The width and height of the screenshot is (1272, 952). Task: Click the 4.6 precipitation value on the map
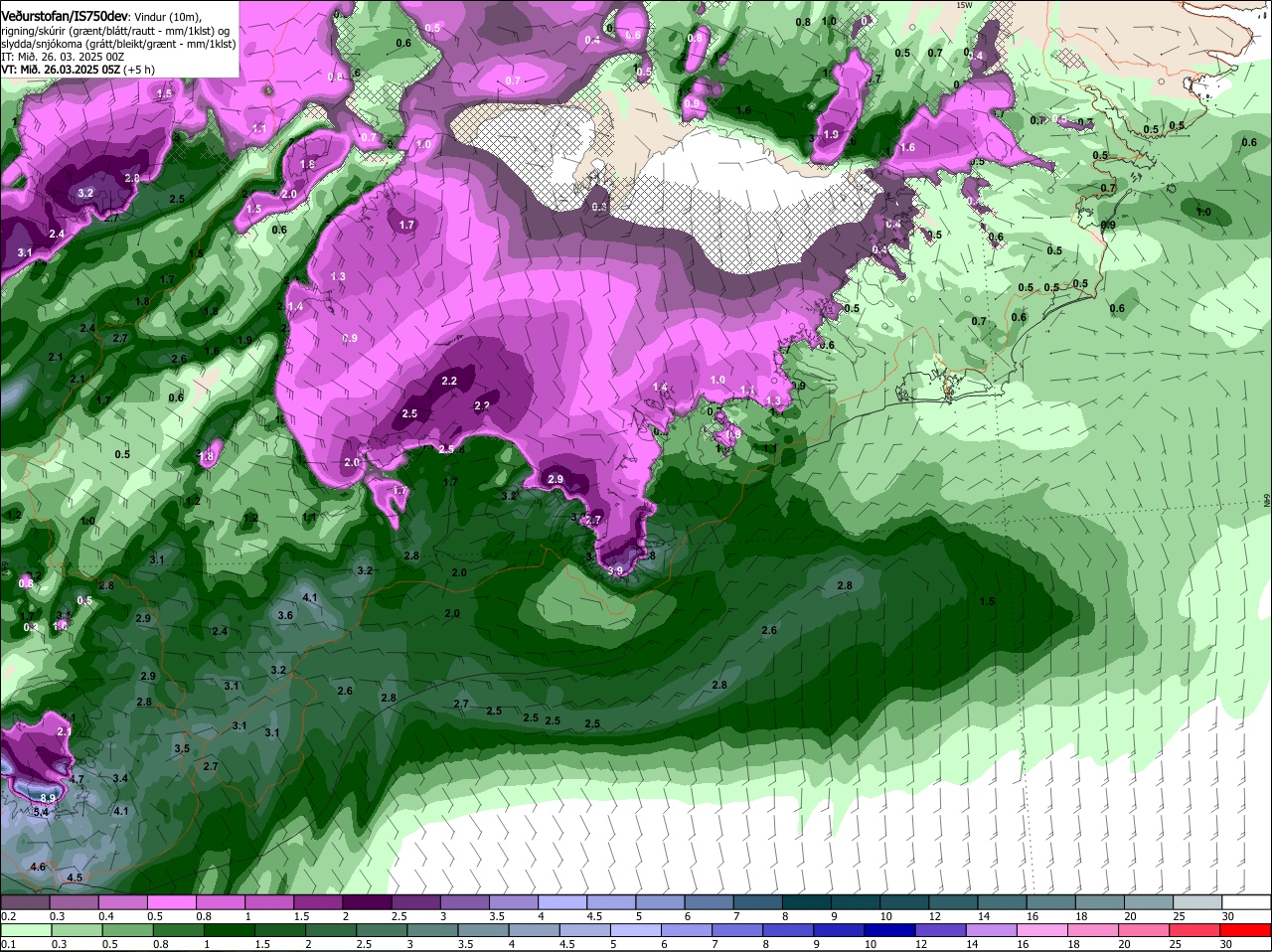pos(38,868)
